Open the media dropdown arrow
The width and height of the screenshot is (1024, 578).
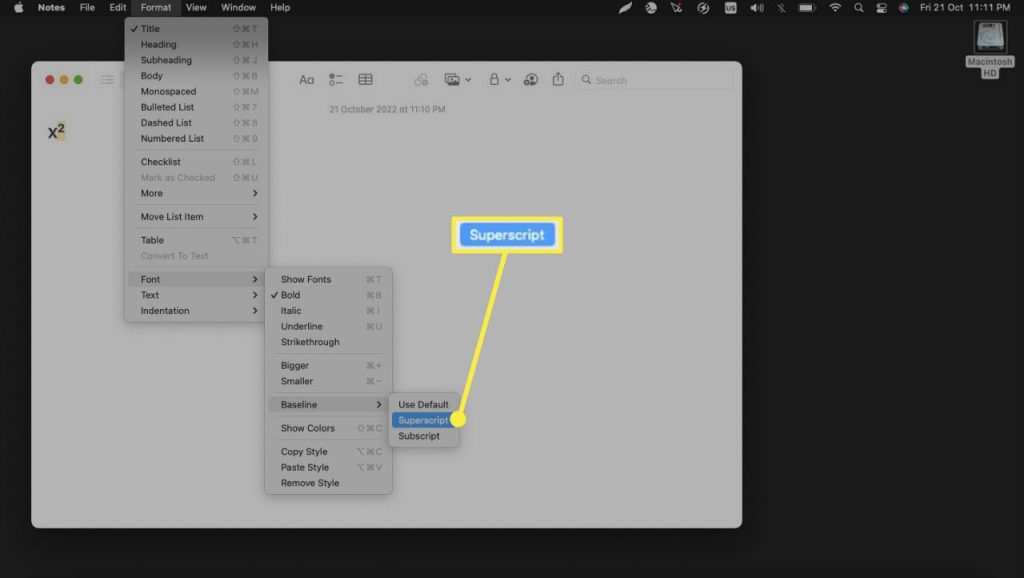[x=468, y=80]
